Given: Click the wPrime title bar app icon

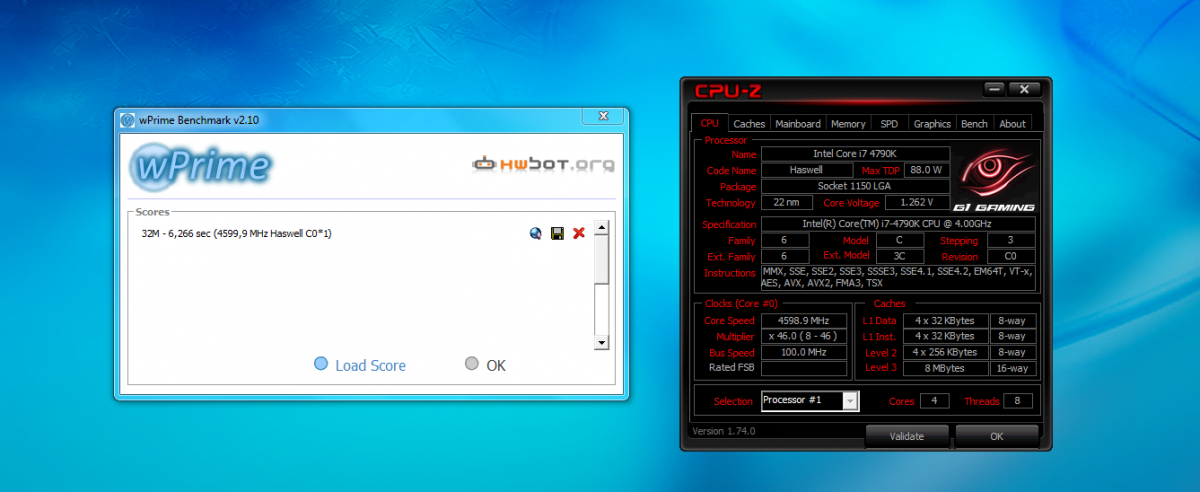Looking at the screenshot, I should pos(127,120).
